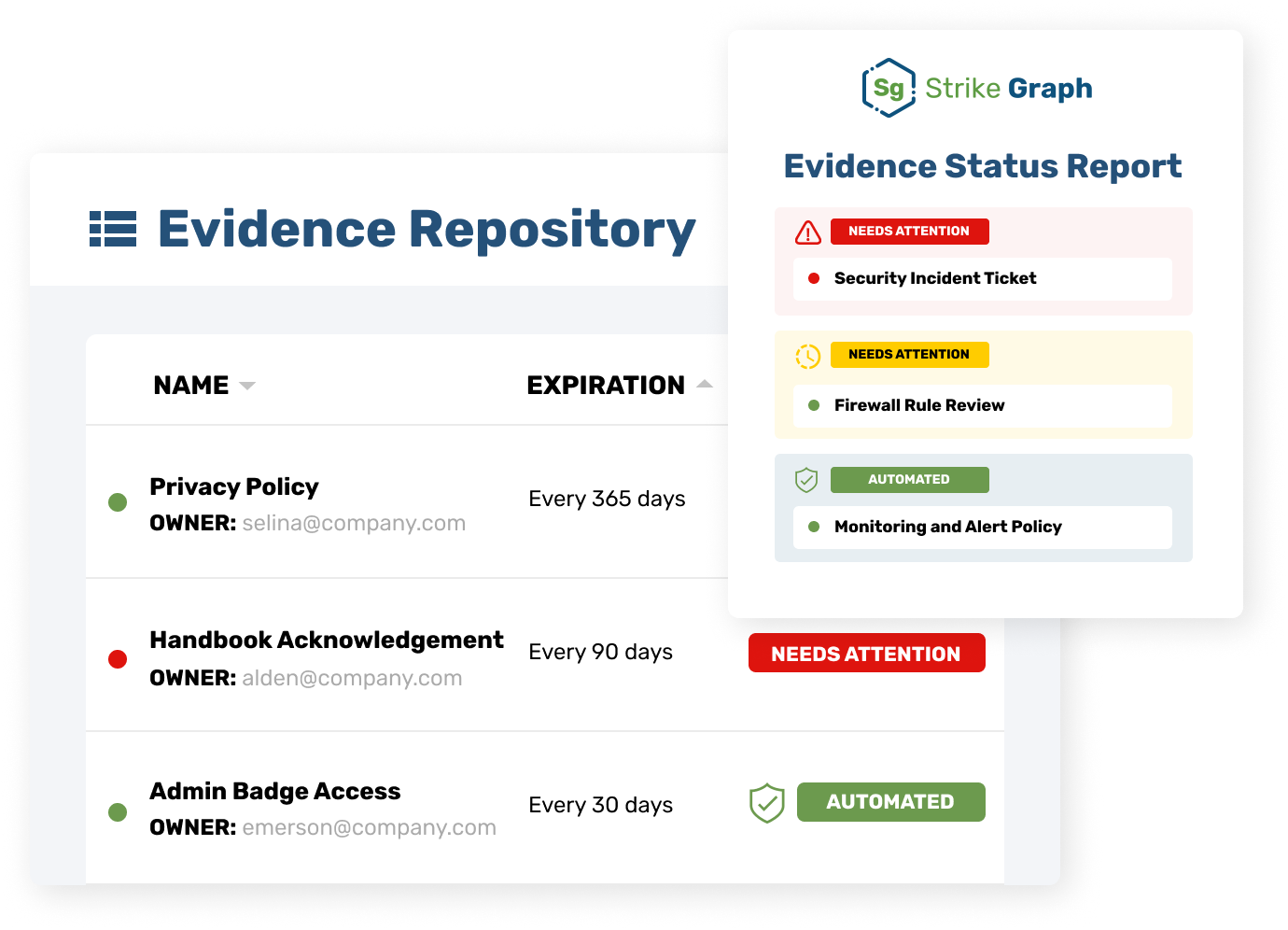Select the Every 90 days expiration cell
This screenshot has height=930, width=1288.
coord(600,652)
